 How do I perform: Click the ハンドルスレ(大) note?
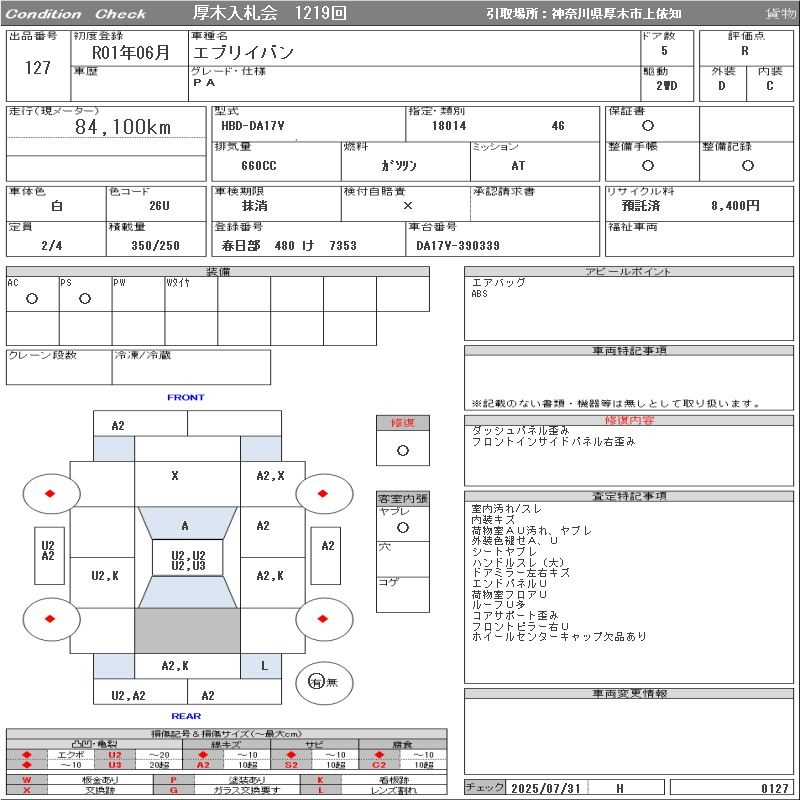tap(518, 562)
